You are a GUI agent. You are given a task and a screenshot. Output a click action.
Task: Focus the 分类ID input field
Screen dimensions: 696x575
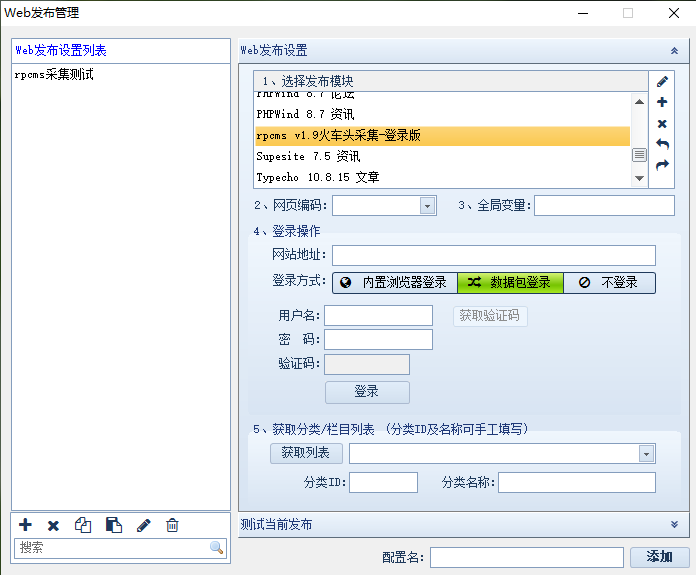383,482
